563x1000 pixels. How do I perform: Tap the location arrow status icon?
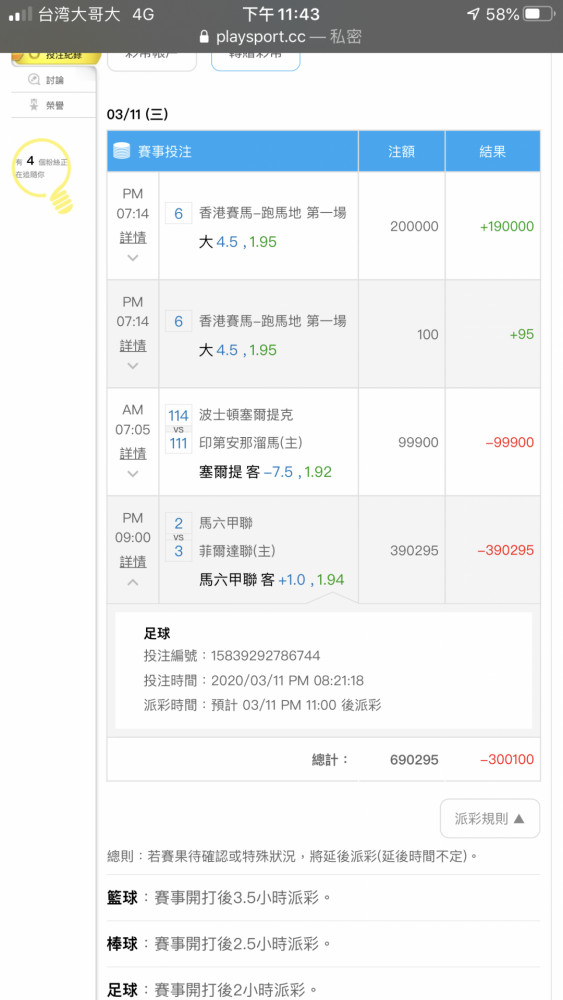(473, 14)
